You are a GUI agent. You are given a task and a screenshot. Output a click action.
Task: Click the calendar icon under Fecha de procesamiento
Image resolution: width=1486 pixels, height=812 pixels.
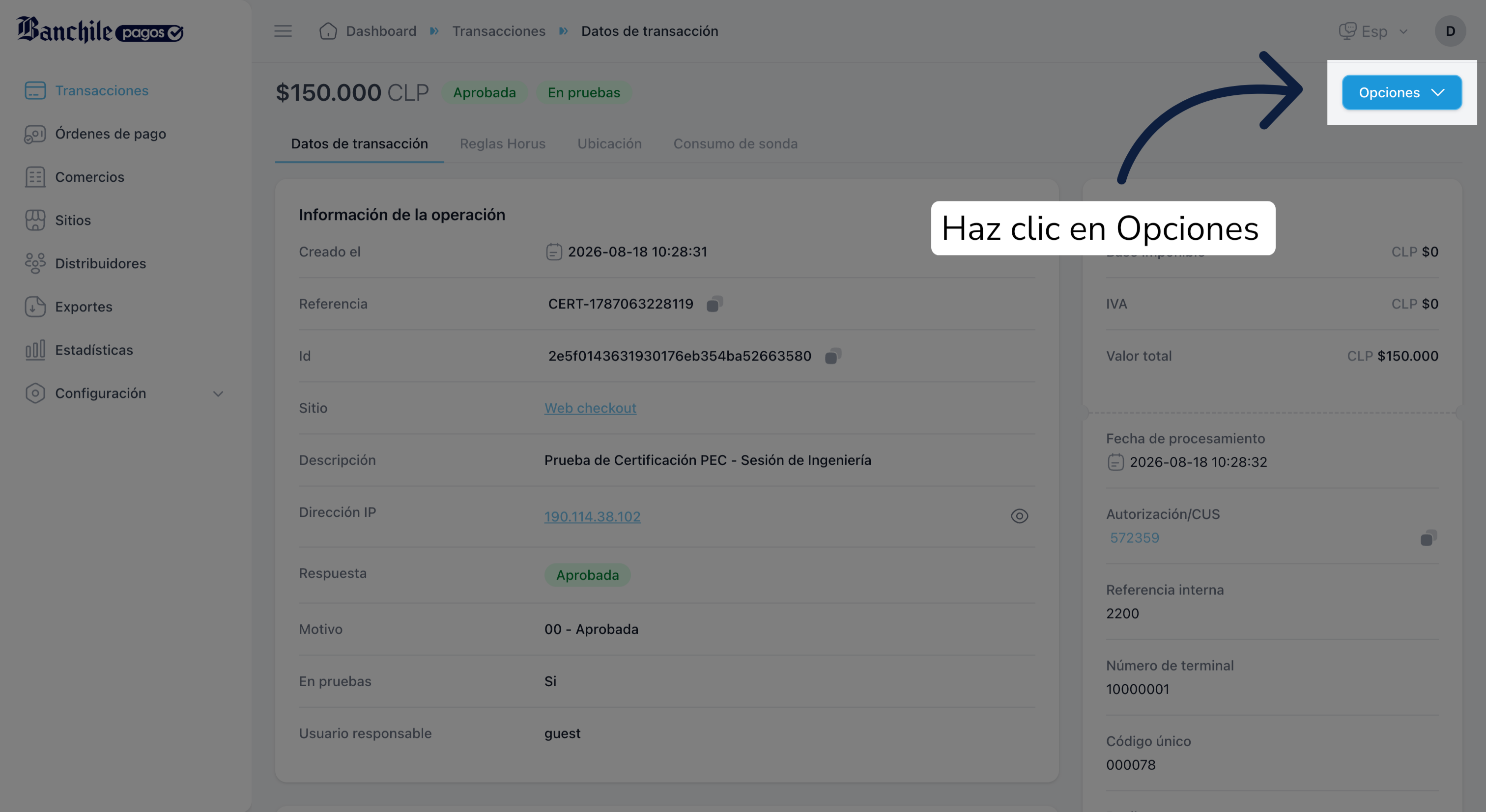tap(1115, 462)
